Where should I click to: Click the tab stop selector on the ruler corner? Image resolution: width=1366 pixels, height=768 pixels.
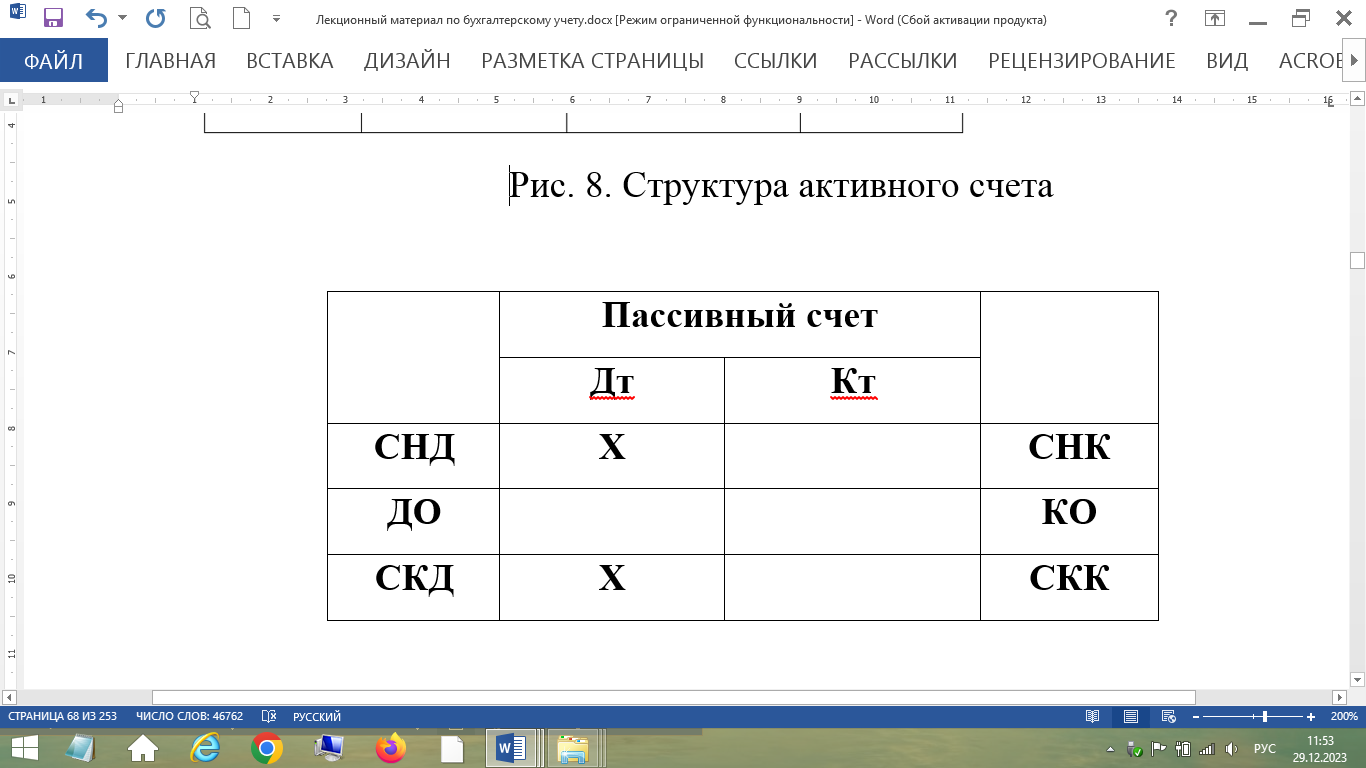click(11, 100)
